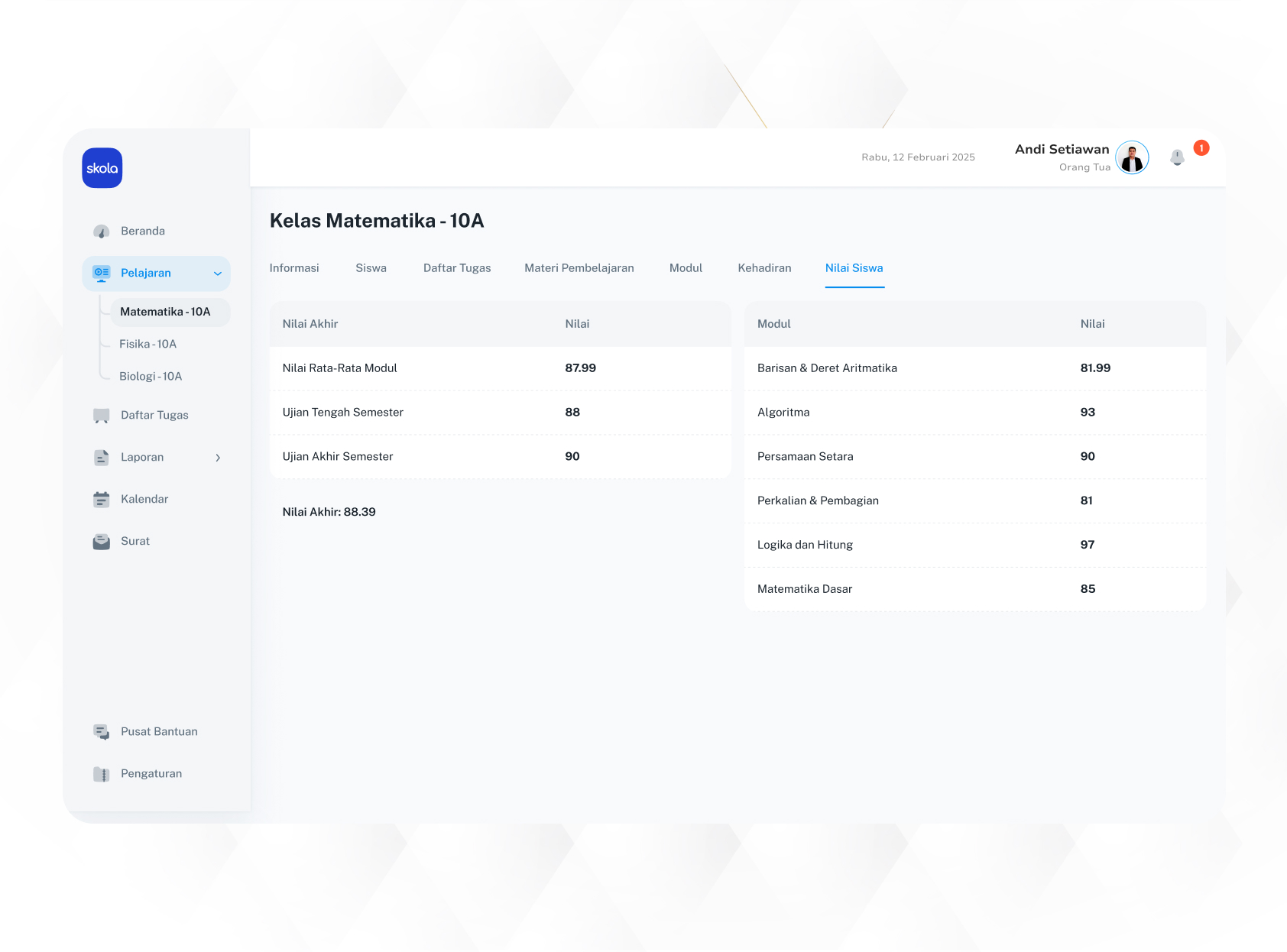Click the Laporan document icon

[101, 458]
